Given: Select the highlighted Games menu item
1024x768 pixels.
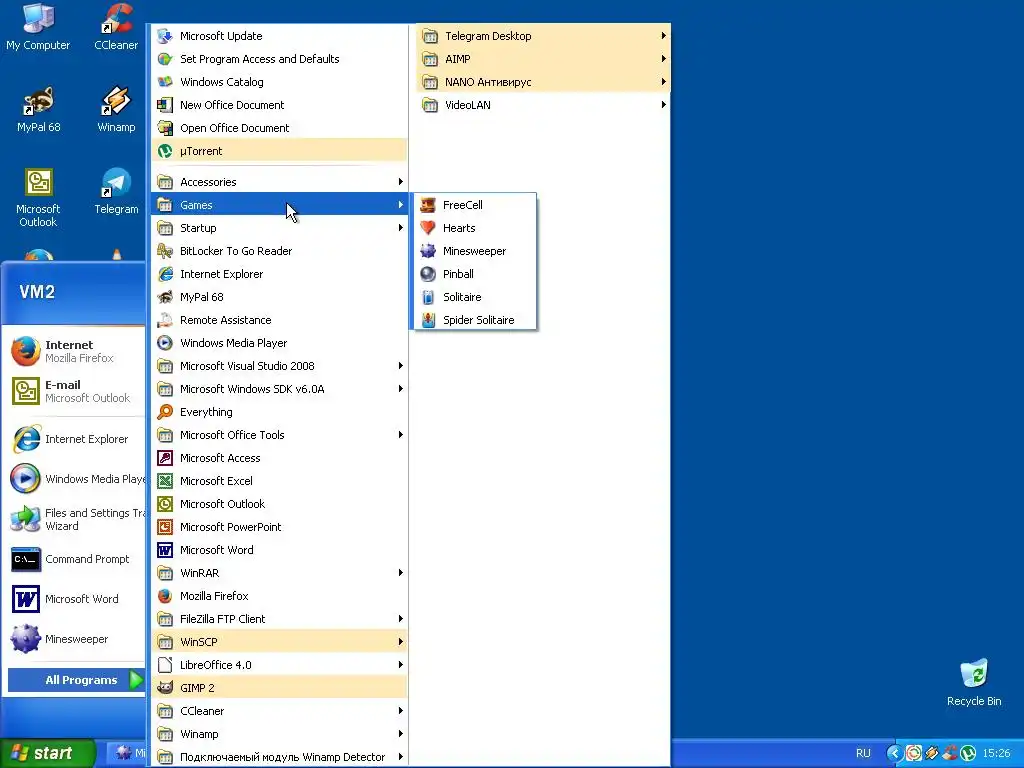Looking at the screenshot, I should click(x=280, y=205).
